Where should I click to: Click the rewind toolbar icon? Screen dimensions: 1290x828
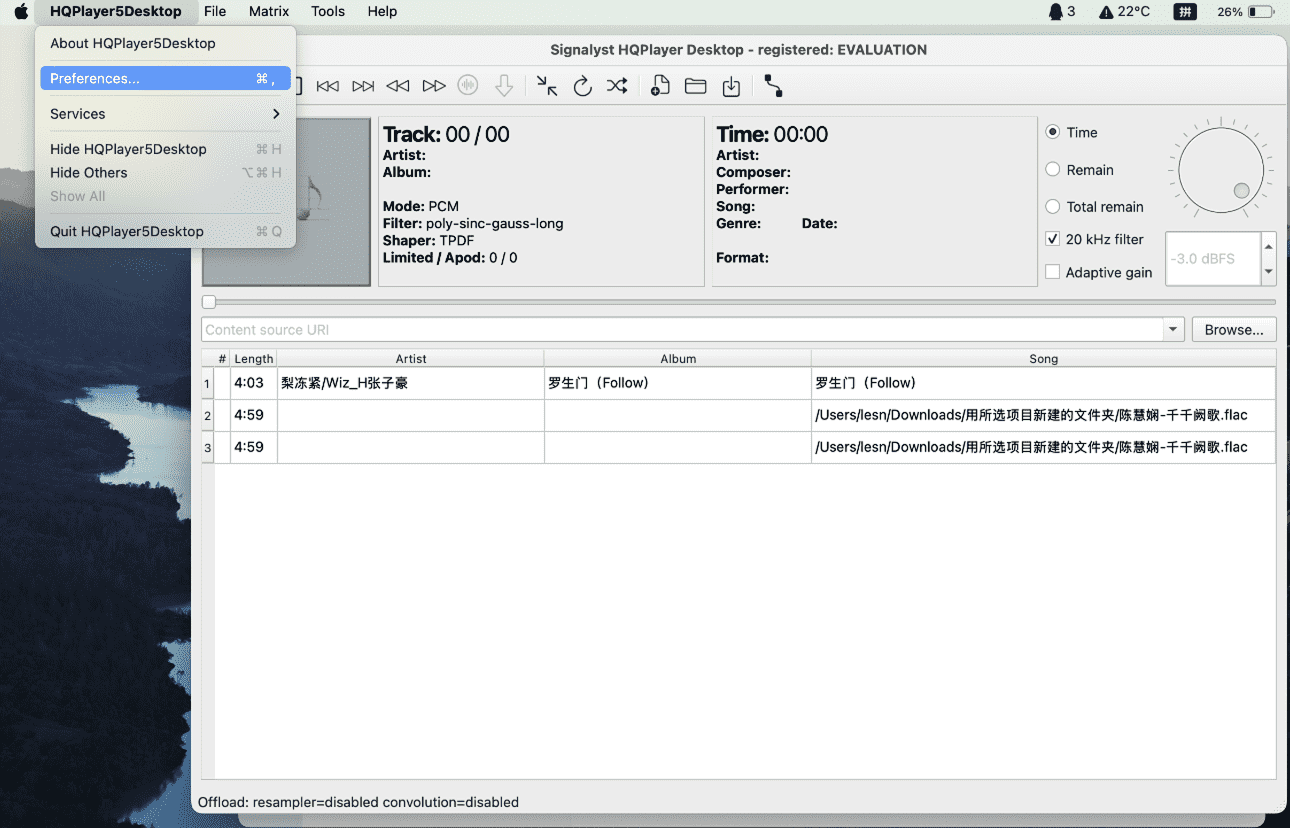pos(398,87)
